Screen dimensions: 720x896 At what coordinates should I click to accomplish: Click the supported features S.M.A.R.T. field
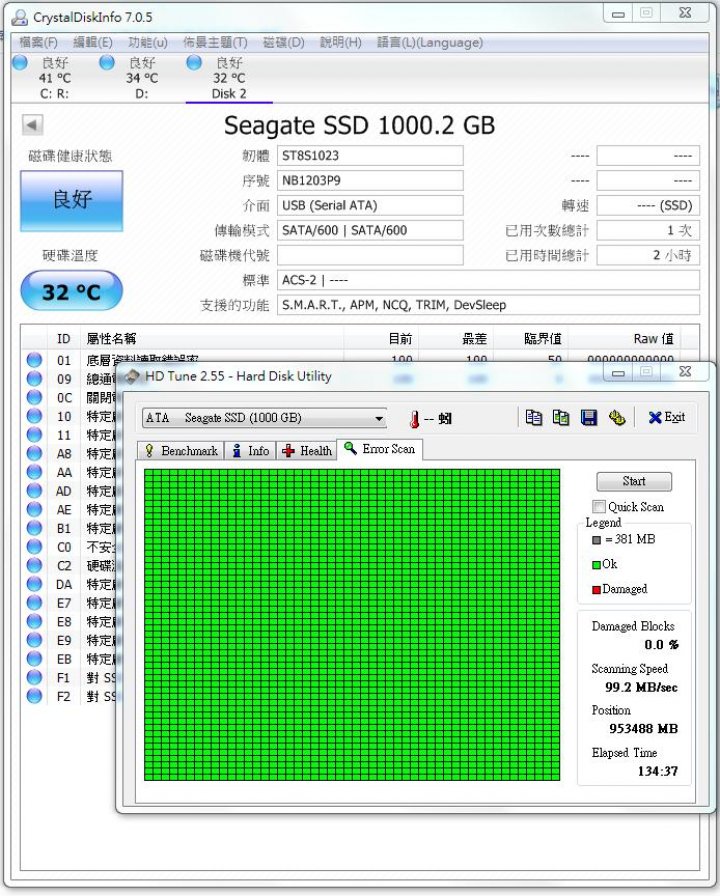[489, 305]
